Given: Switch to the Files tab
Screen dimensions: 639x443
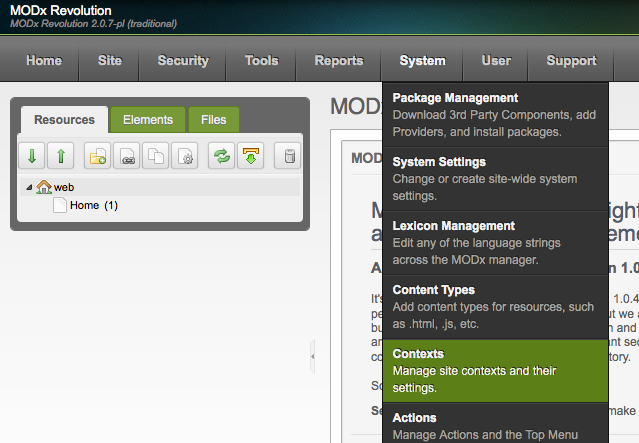Looking at the screenshot, I should [214, 120].
